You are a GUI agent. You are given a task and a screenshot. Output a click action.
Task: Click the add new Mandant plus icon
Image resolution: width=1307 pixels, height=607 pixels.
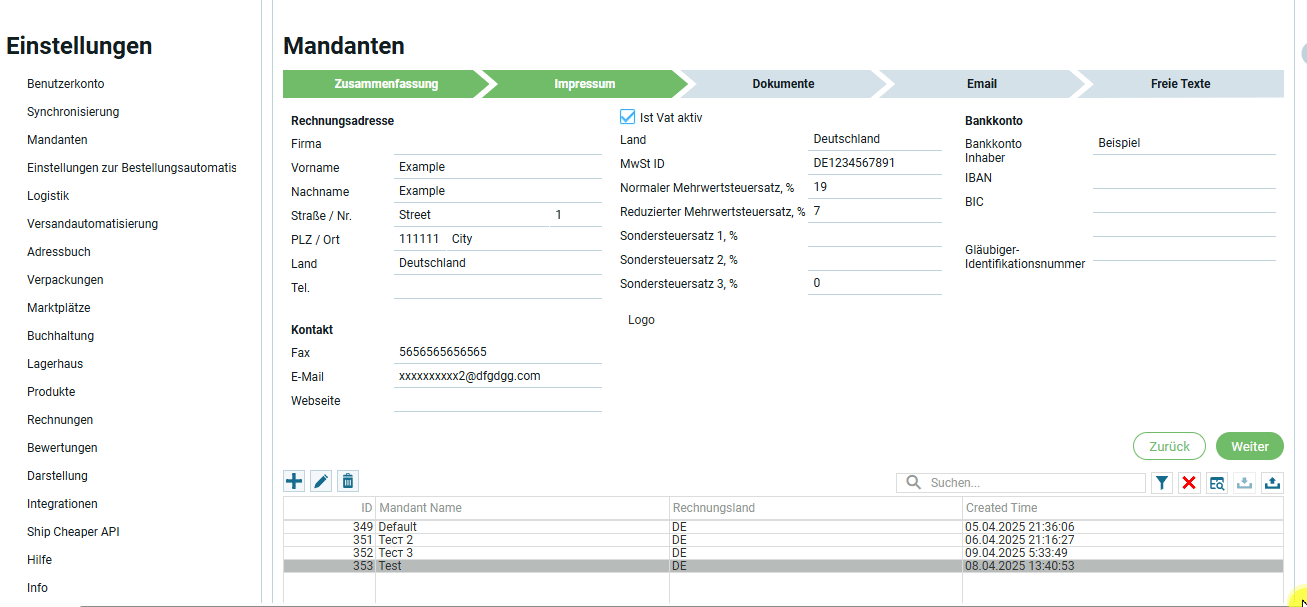[294, 481]
